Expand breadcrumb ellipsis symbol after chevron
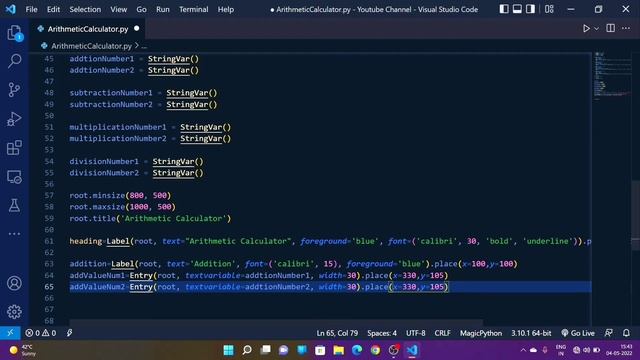 coord(144,46)
